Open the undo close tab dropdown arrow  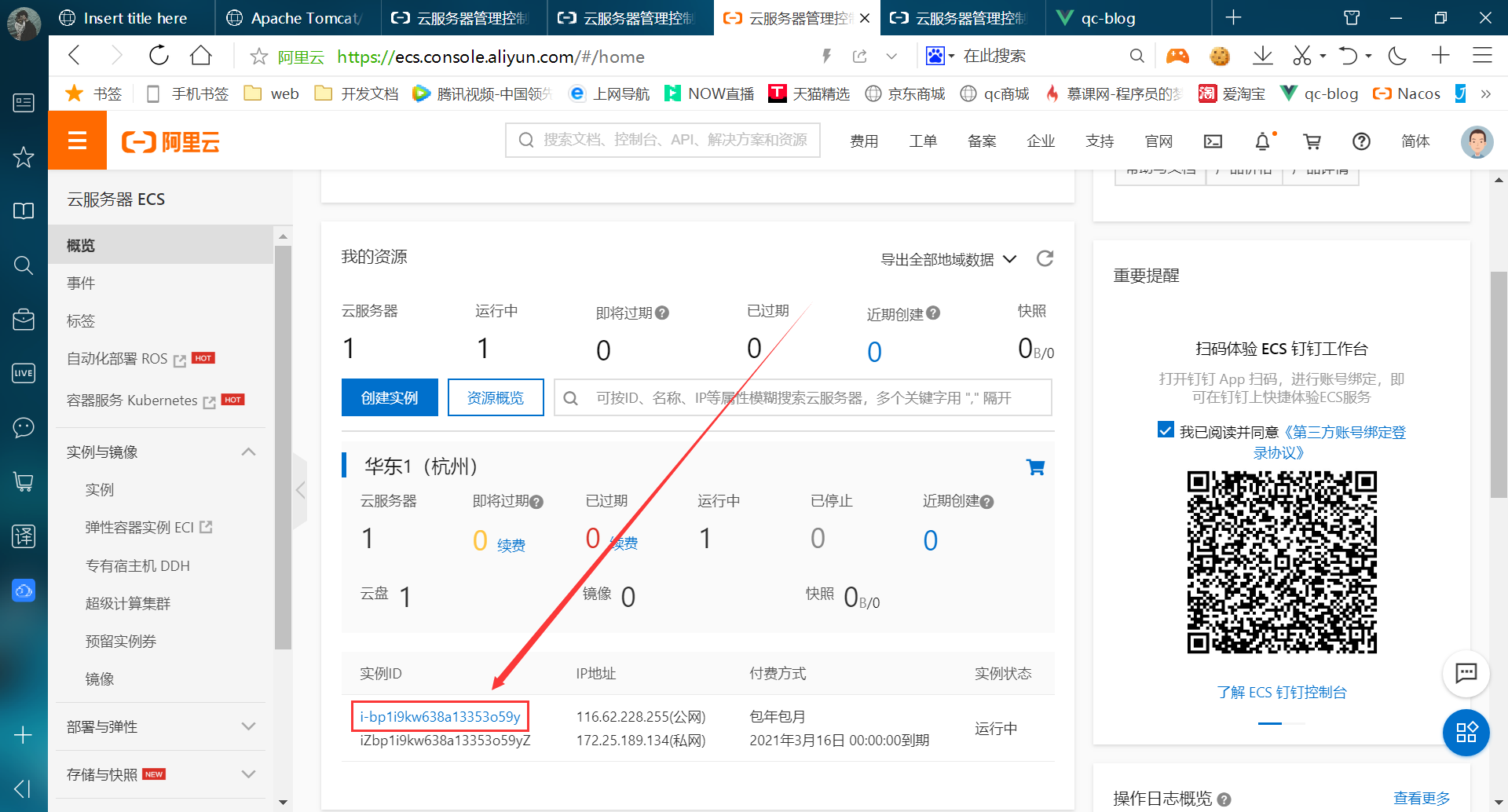(1368, 57)
